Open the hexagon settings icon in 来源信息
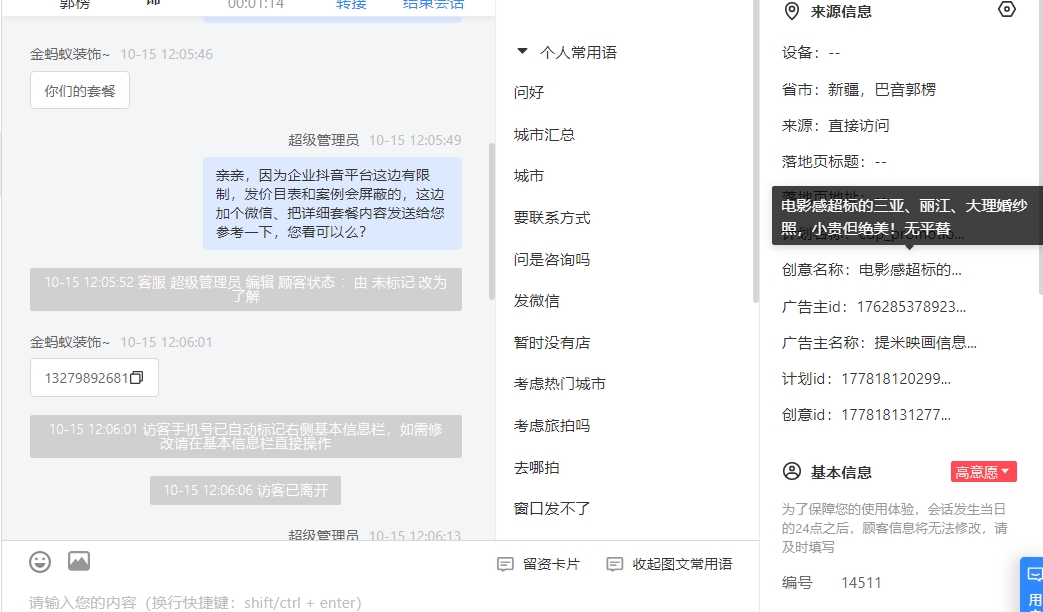 [x=1006, y=9]
